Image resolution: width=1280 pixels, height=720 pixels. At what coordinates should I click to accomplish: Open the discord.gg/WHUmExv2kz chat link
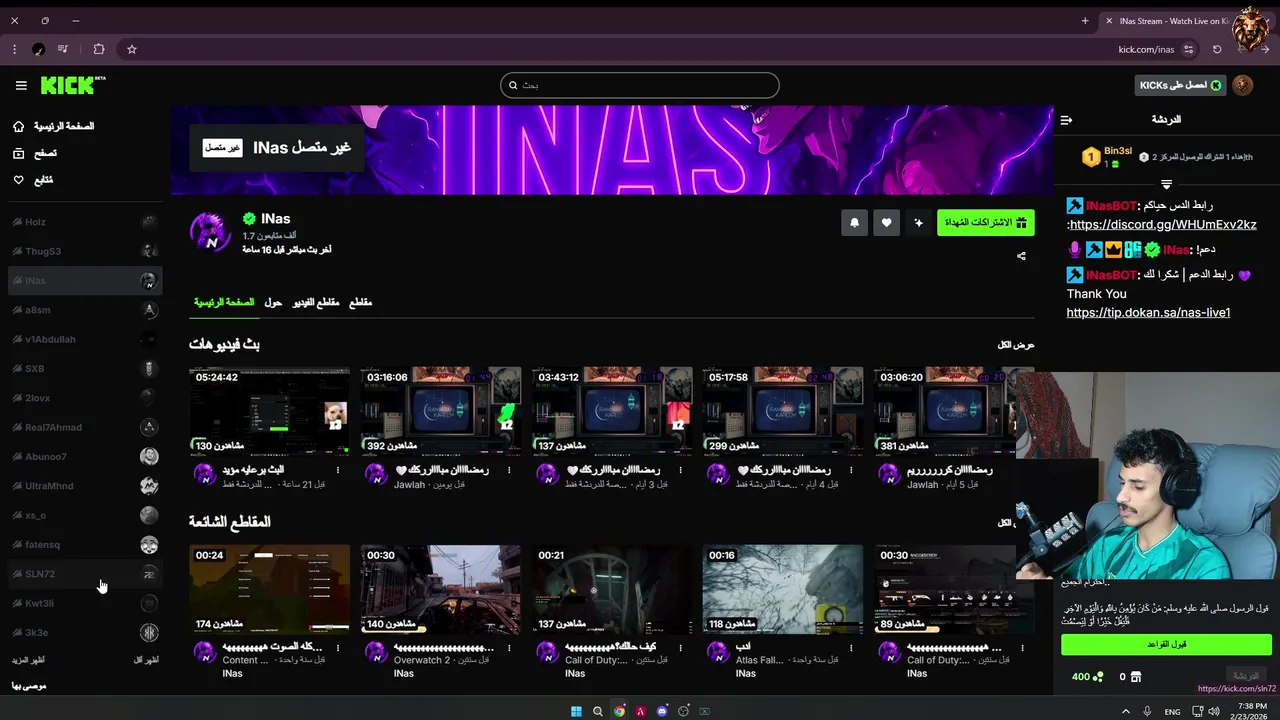coord(1164,225)
